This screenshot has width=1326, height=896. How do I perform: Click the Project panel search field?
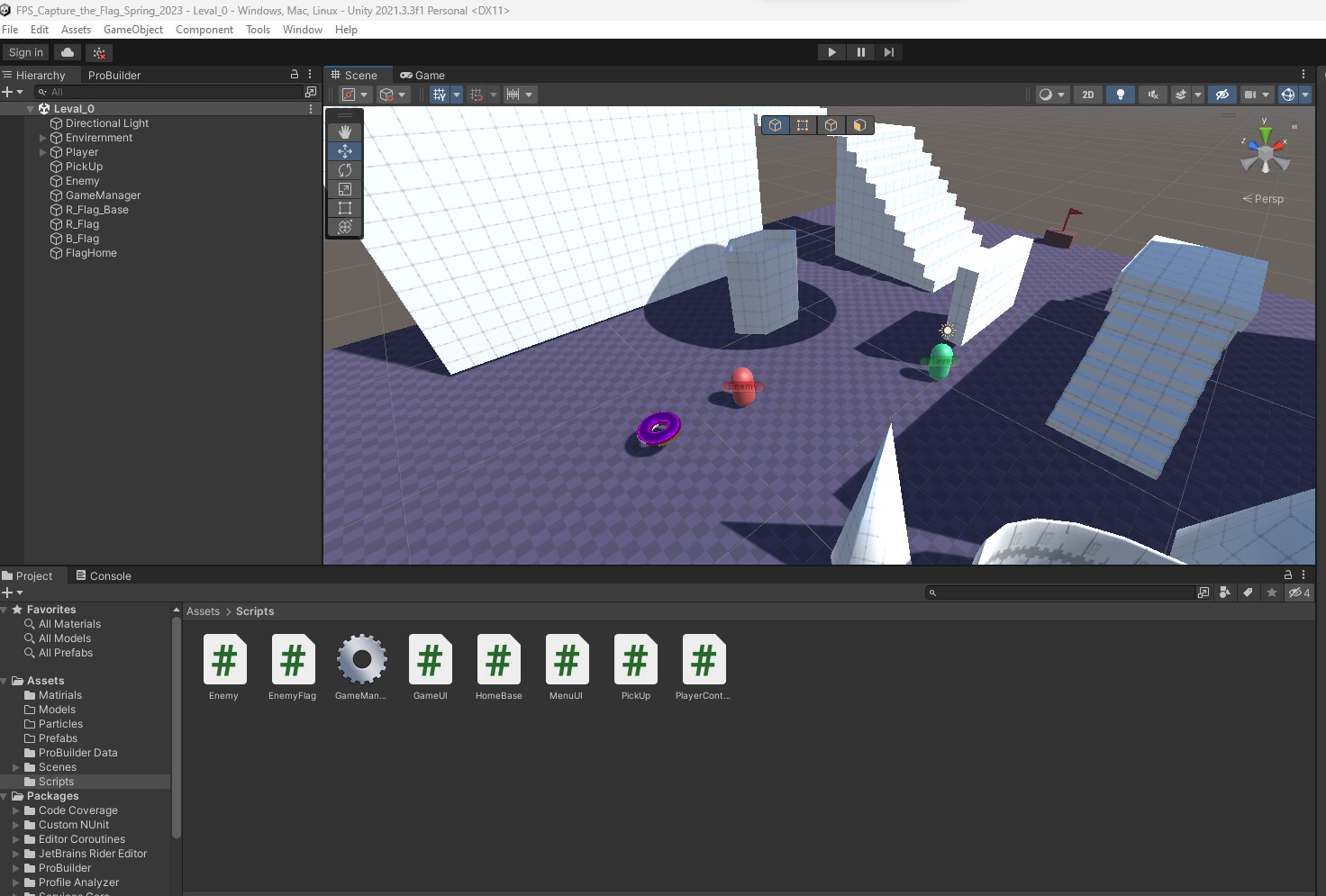tap(1063, 593)
